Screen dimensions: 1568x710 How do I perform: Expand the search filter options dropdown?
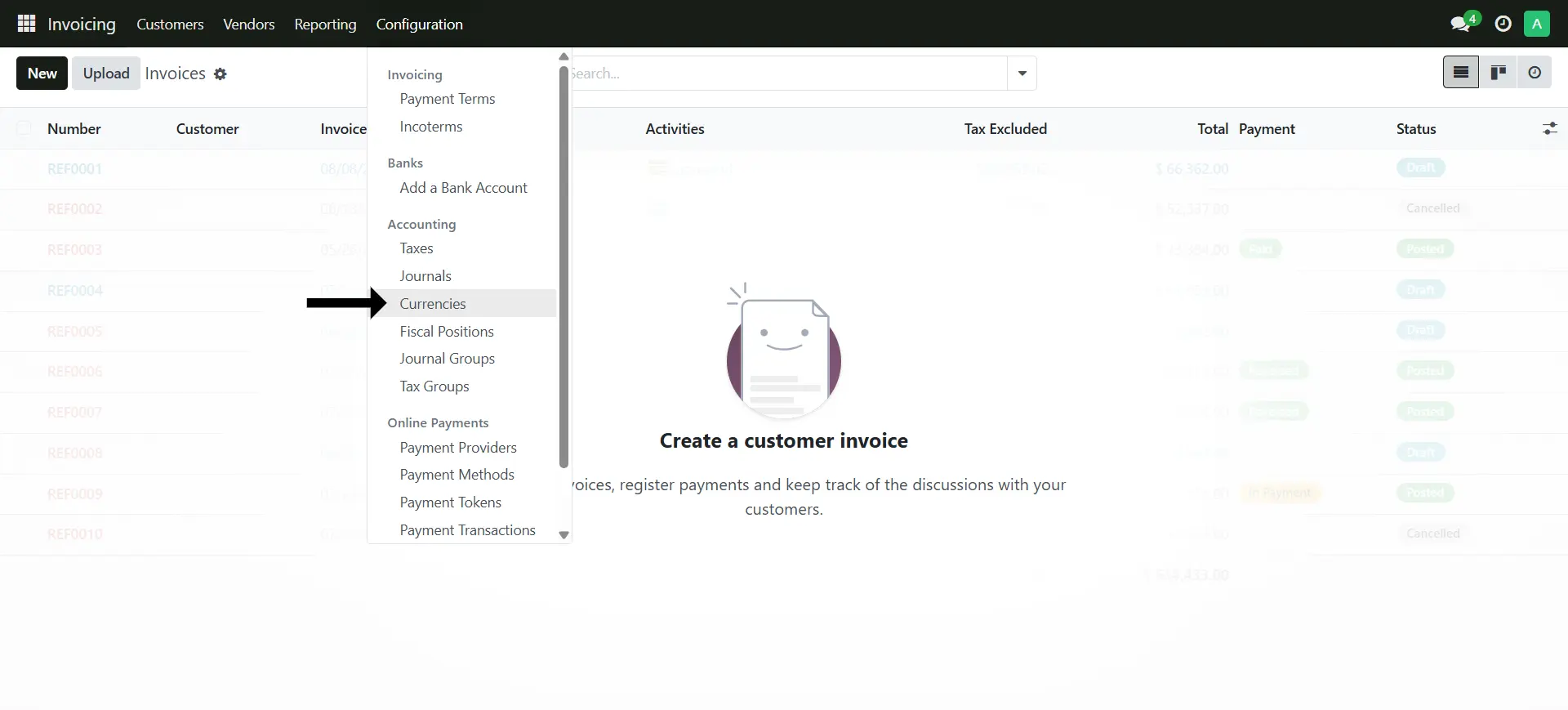(1022, 74)
